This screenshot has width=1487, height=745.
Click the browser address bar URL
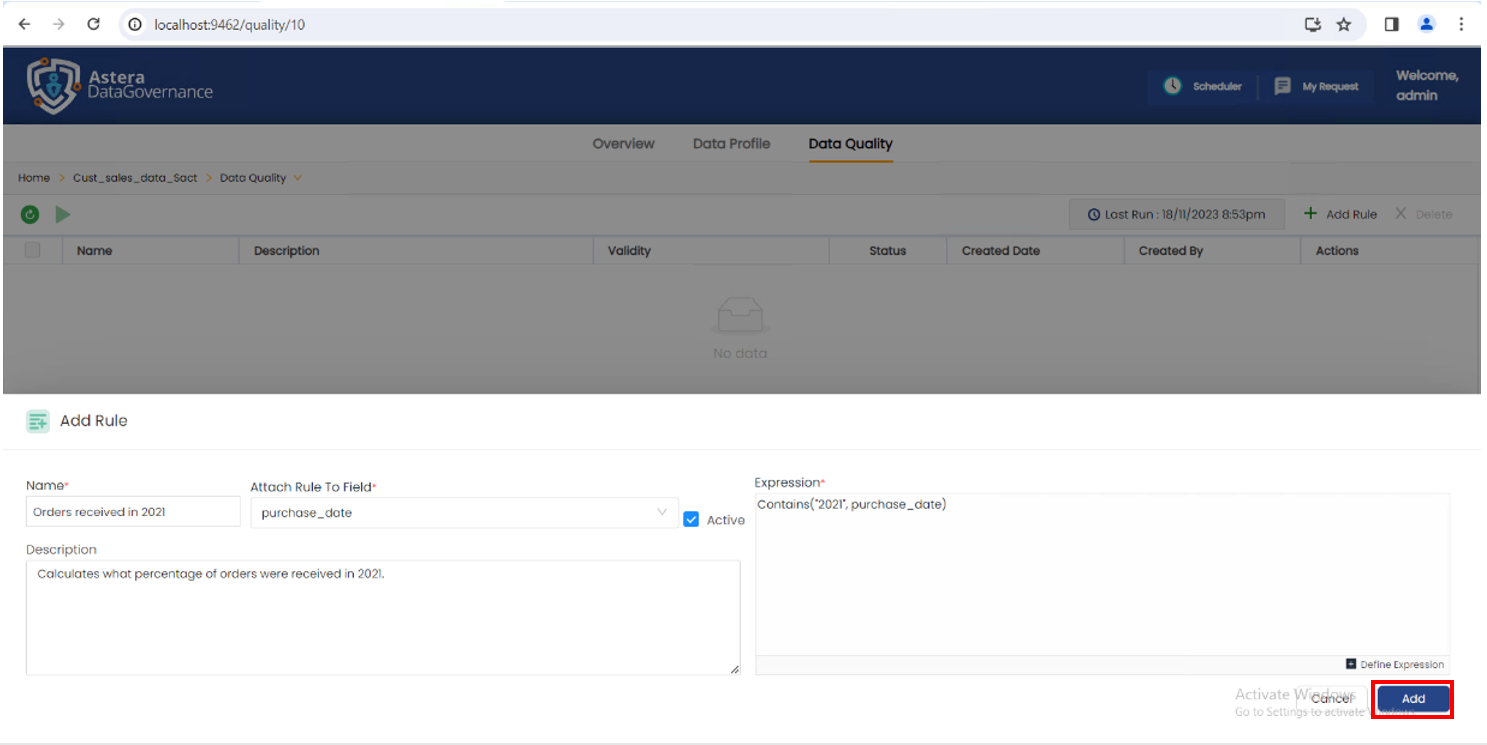coord(229,25)
